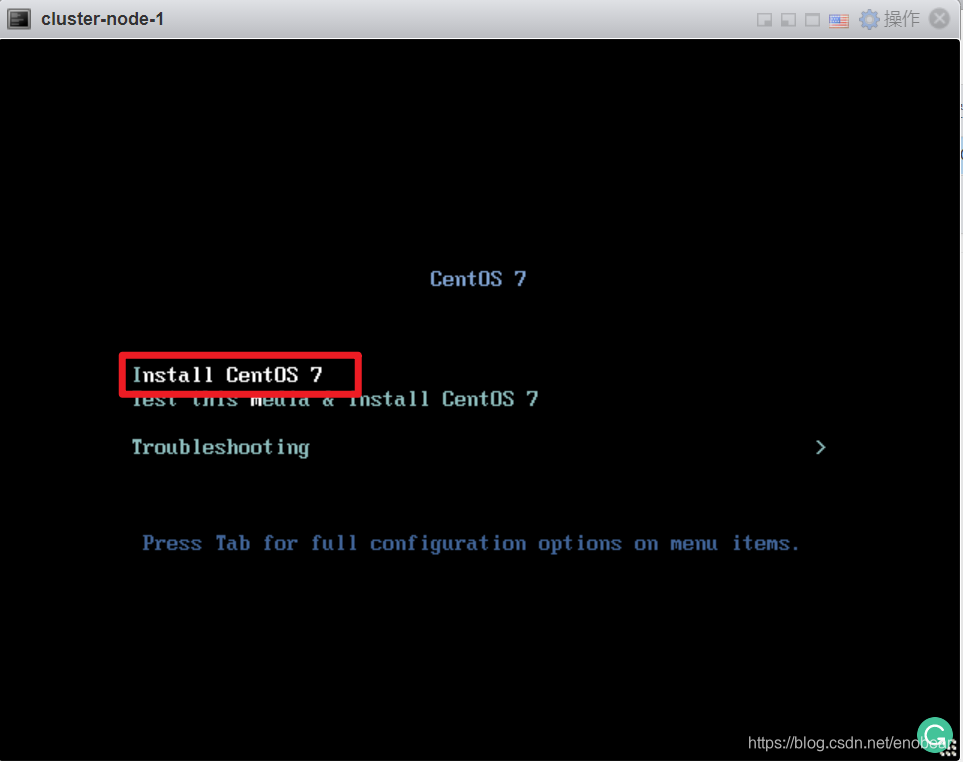The width and height of the screenshot is (963, 762).
Task: Switch to bottom-left docked window layout icon
Action: click(788, 20)
